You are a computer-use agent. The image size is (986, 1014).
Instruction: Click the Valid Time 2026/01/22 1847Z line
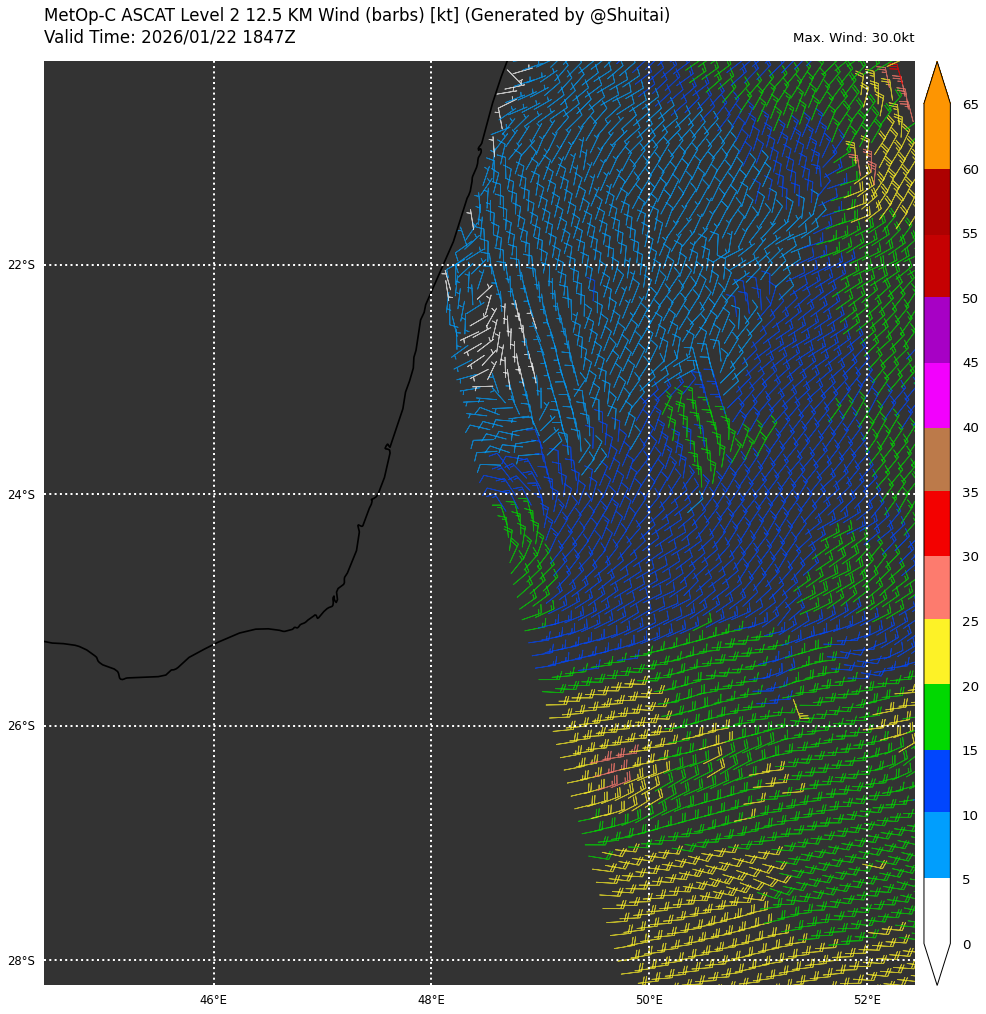click(170, 38)
